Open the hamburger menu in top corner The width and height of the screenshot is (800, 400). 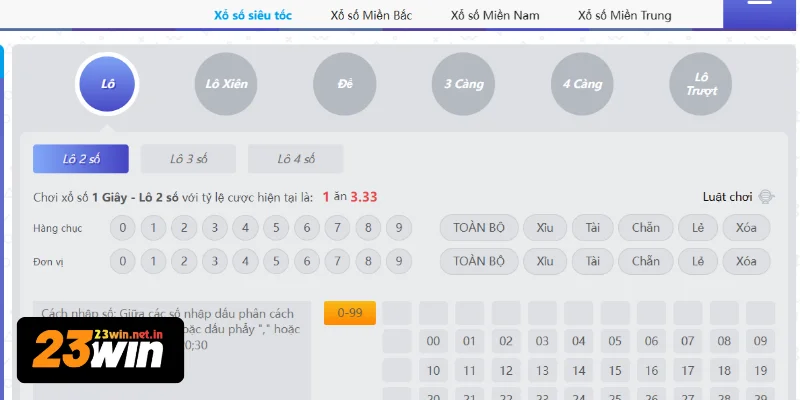[761, 14]
